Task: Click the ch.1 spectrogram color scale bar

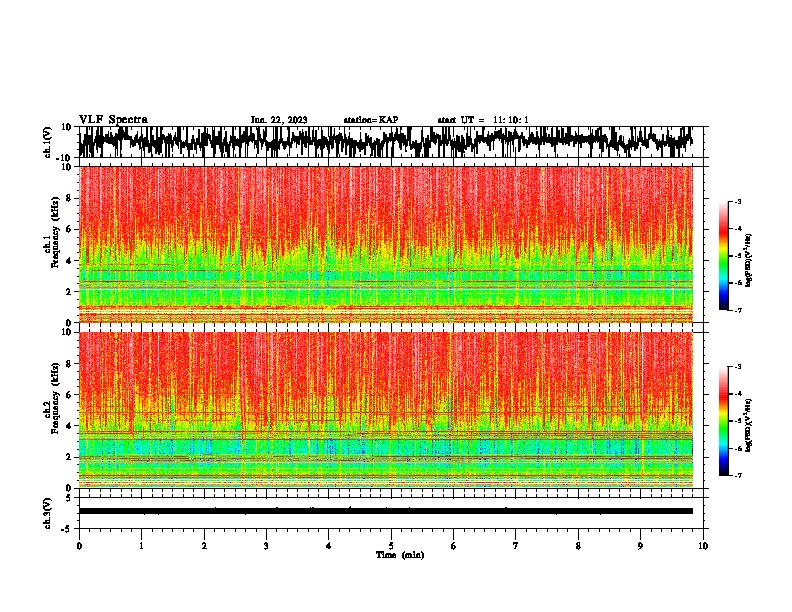Action: pyautogui.click(x=723, y=256)
